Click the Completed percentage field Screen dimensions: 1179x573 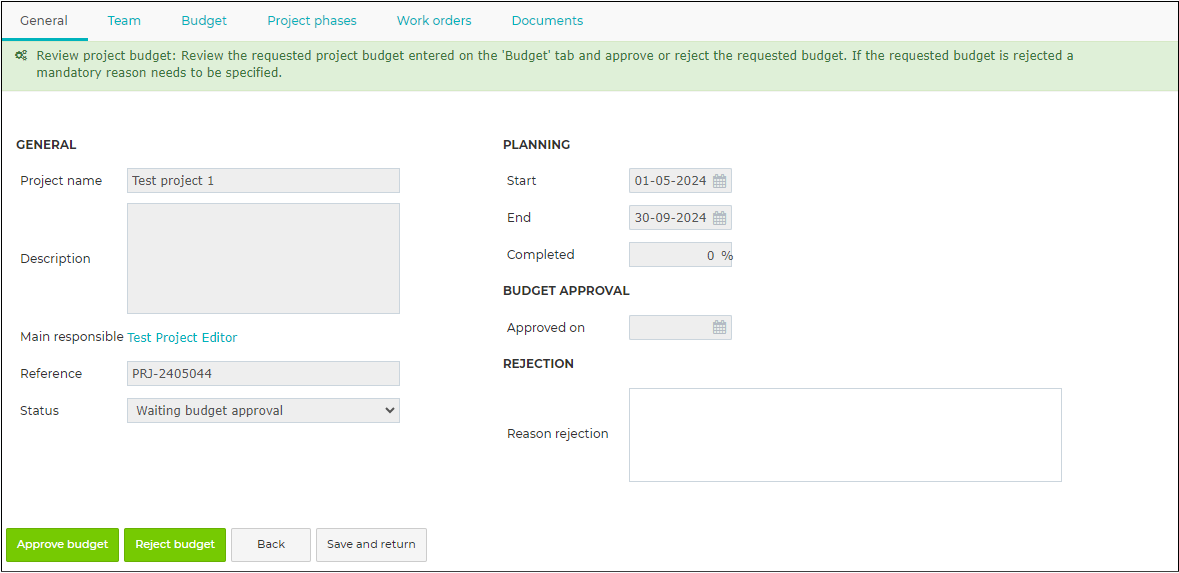pyautogui.click(x=680, y=255)
